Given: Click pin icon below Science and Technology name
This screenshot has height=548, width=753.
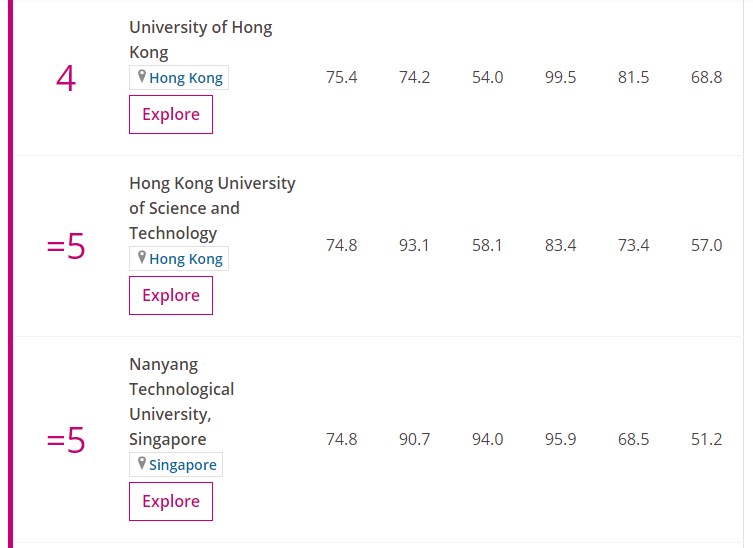Looking at the screenshot, I should tap(142, 258).
